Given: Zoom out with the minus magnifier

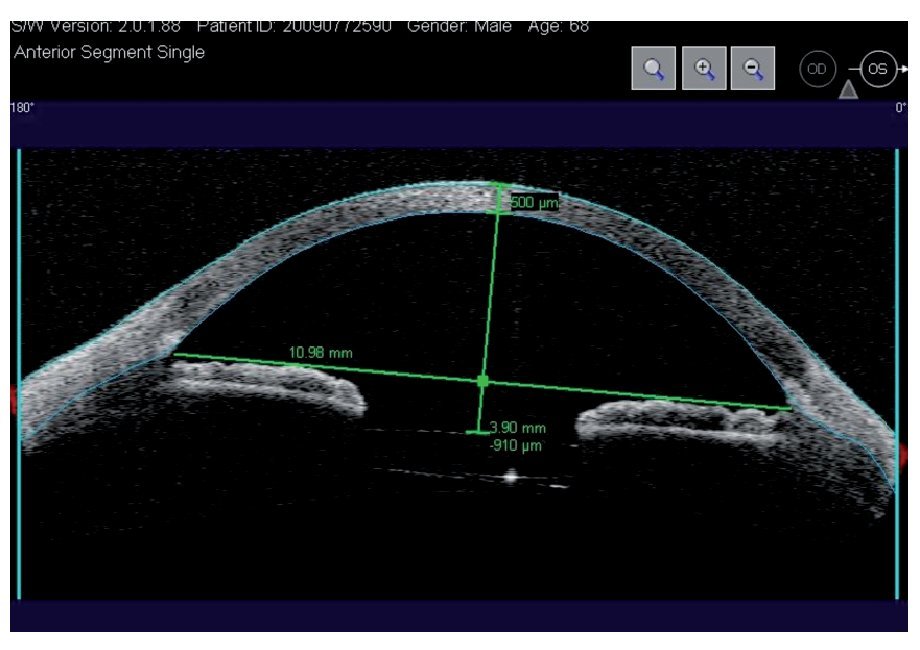Looking at the screenshot, I should click(x=753, y=70).
